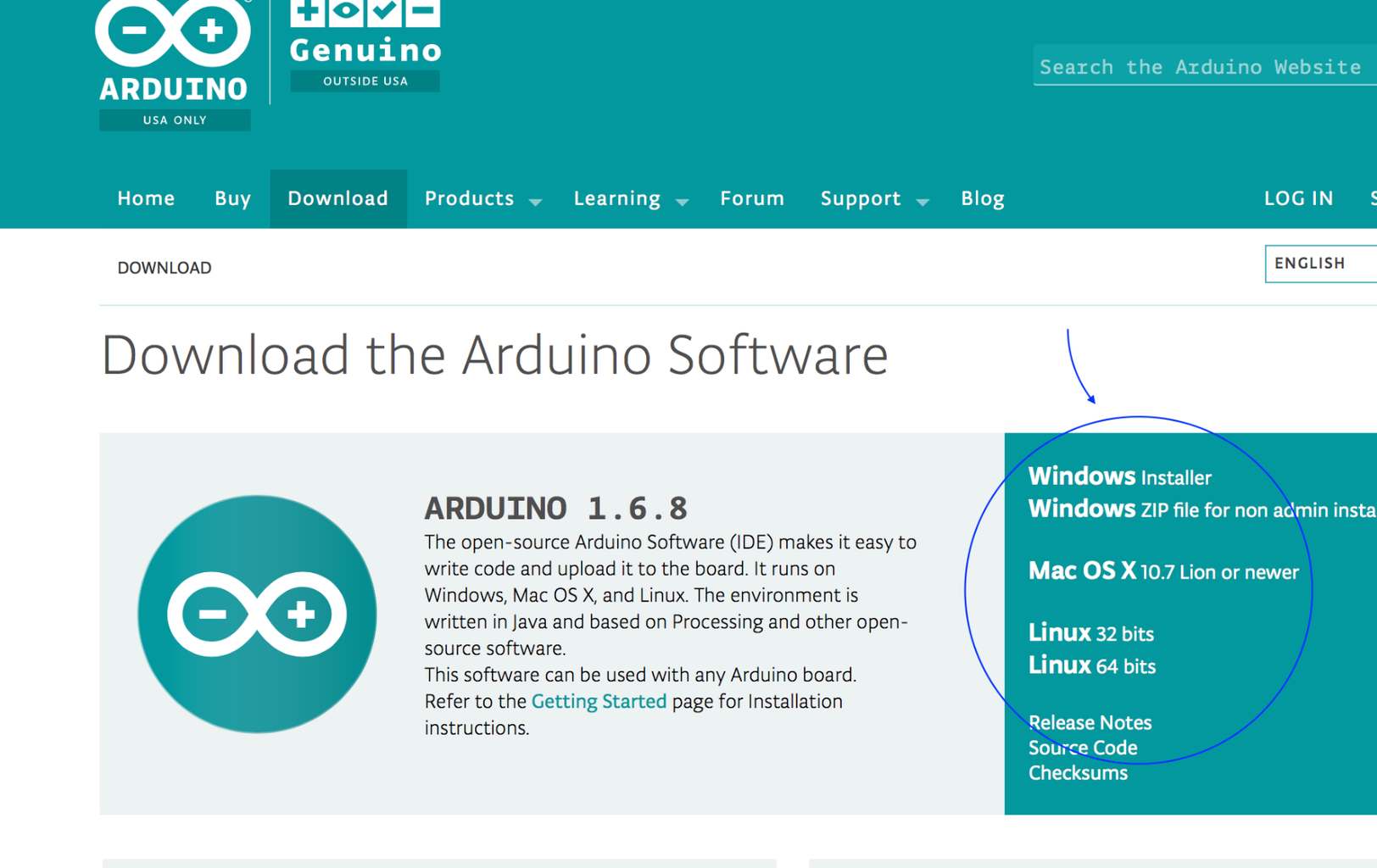Download the Windows Installer version
The height and width of the screenshot is (868, 1377).
coord(1119,476)
